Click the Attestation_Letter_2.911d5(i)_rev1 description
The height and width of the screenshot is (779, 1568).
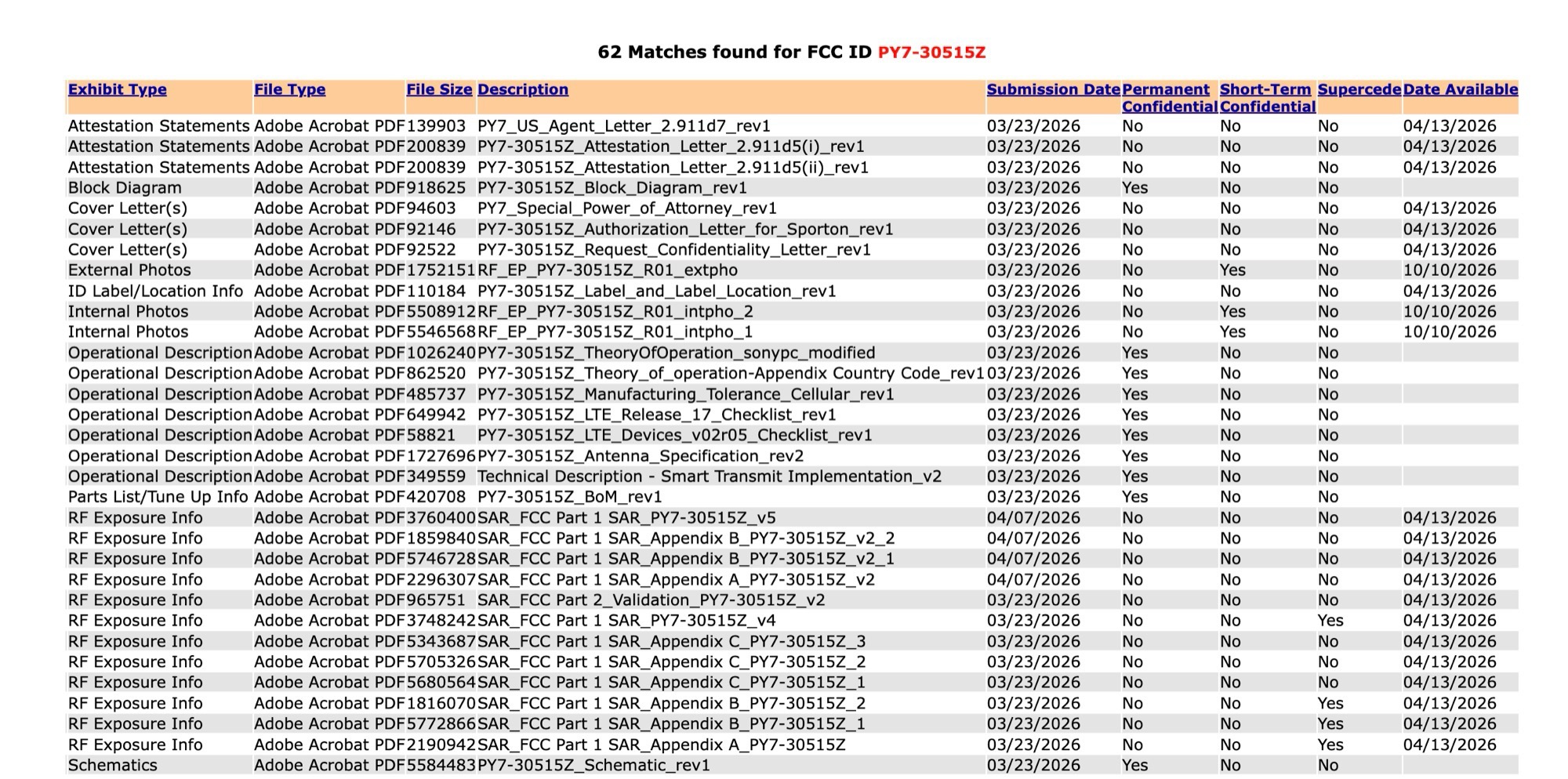point(670,147)
